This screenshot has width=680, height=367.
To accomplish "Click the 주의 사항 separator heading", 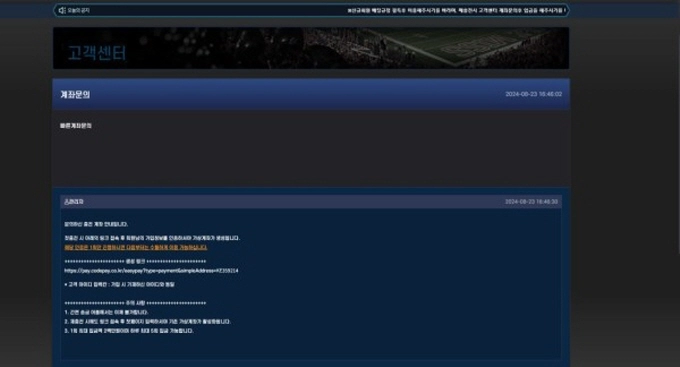I will 135,303.
